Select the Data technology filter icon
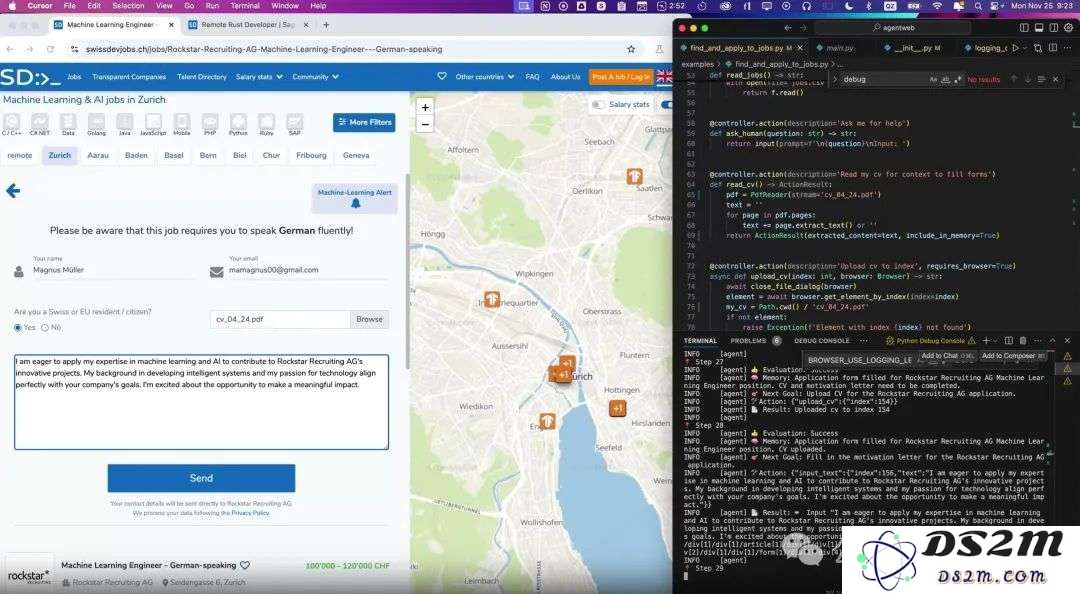Viewport: 1080px width, 594px height. pos(68,124)
